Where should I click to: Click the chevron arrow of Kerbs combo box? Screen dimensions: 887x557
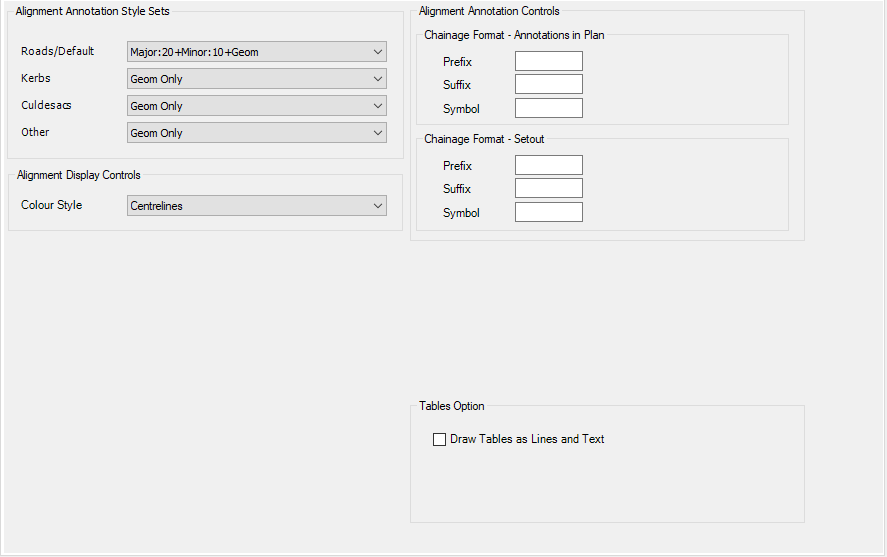pyautogui.click(x=378, y=79)
